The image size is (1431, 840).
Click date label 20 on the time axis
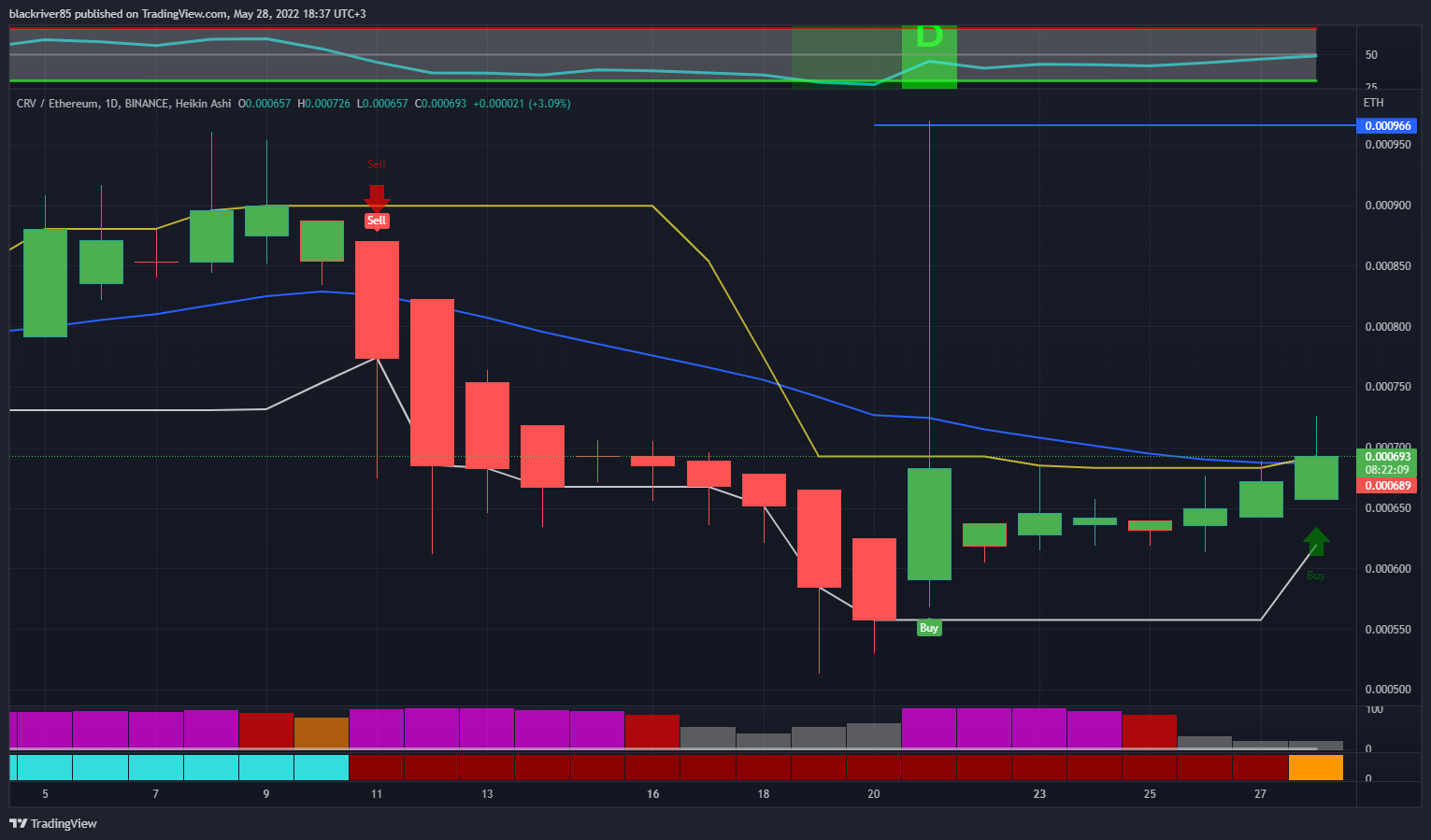[x=874, y=794]
